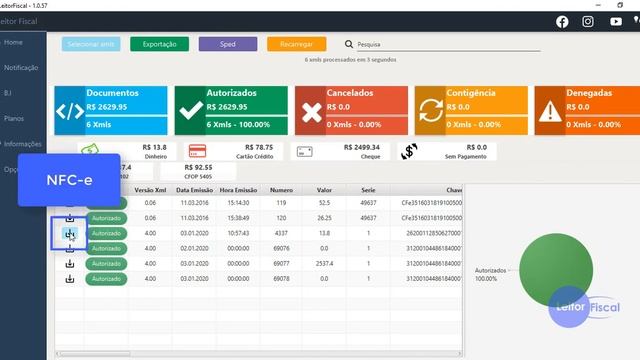640x360 pixels.
Task: Select the Documentos R$ 2629.95 card
Action: (111, 110)
